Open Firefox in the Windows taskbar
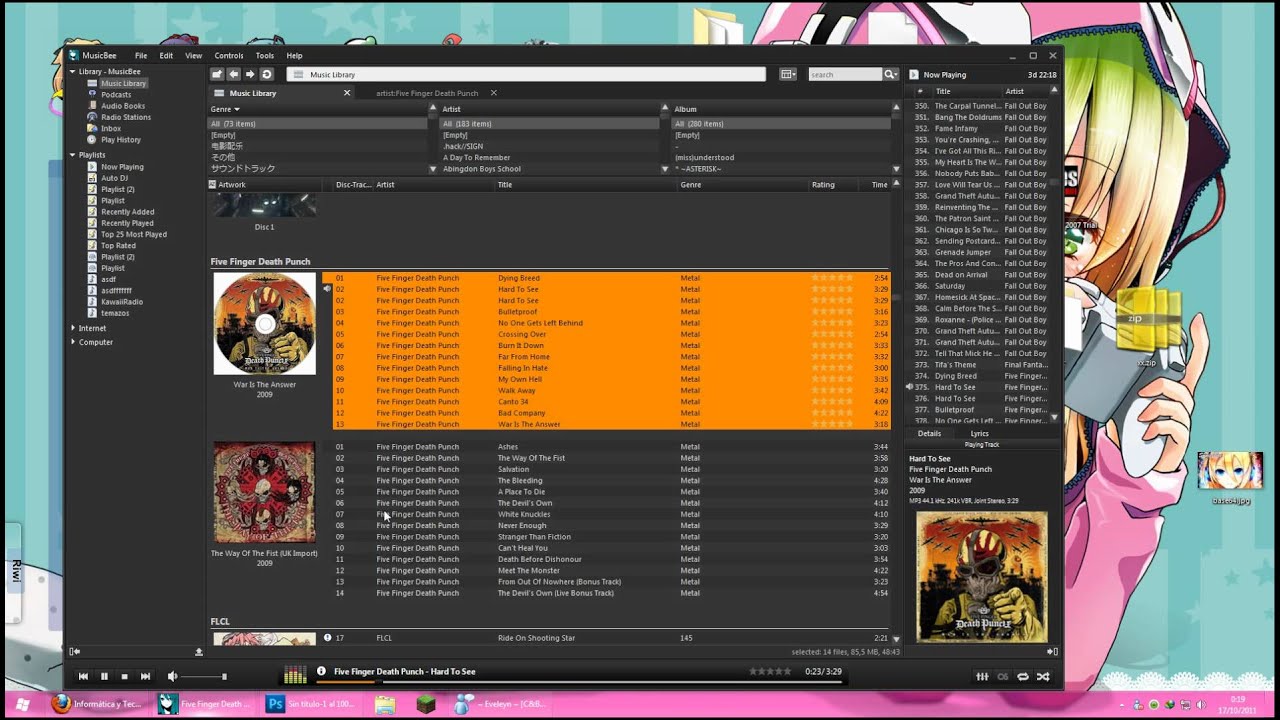Image resolution: width=1280 pixels, height=720 pixels. click(x=98, y=704)
